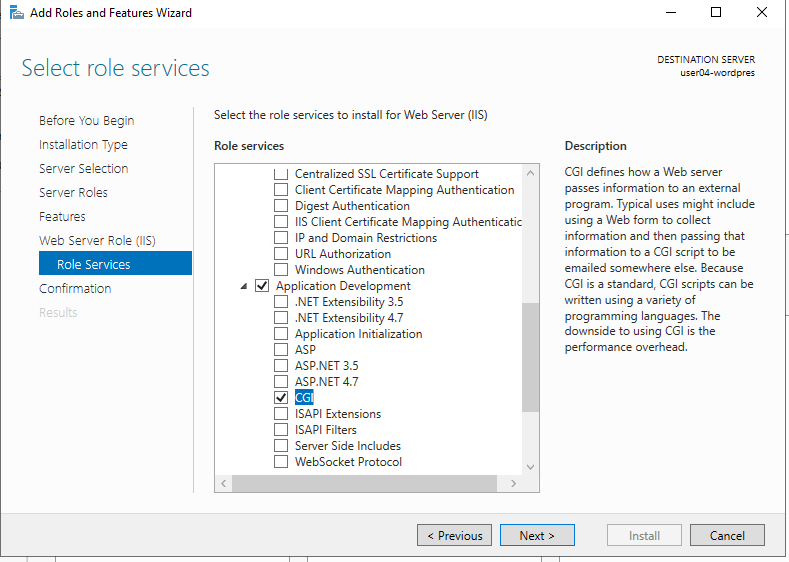This screenshot has width=789, height=562.
Task: Jump to the Confirmation step
Action: point(75,289)
